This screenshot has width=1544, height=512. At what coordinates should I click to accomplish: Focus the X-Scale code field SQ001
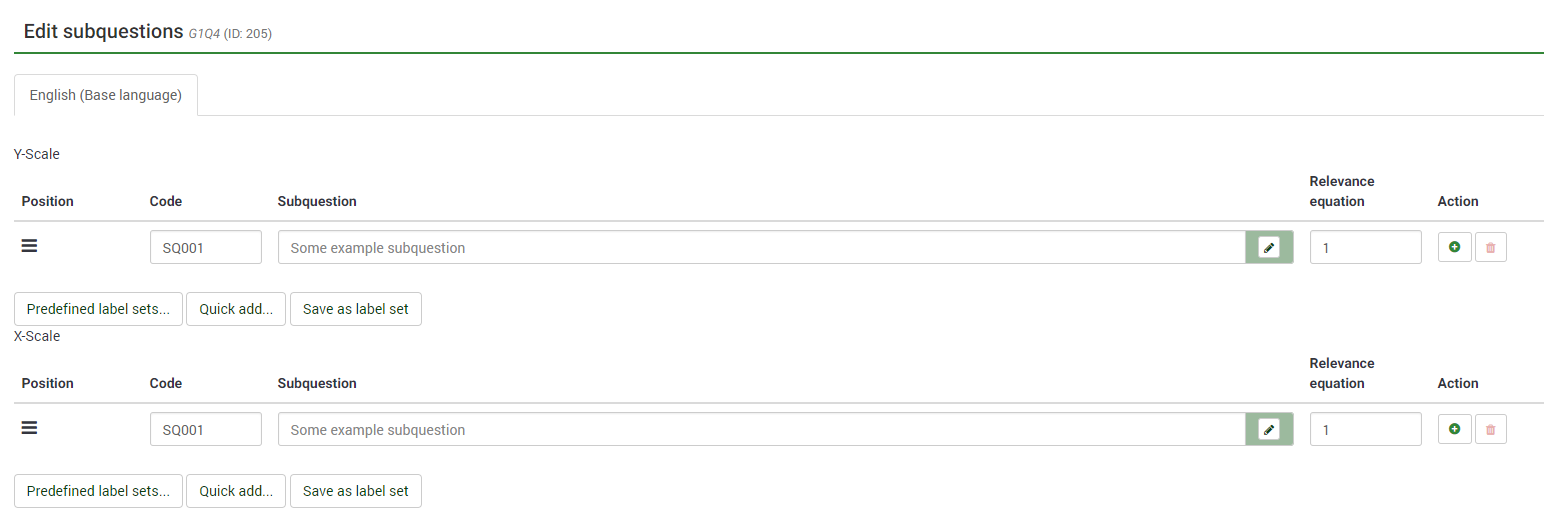(x=205, y=430)
